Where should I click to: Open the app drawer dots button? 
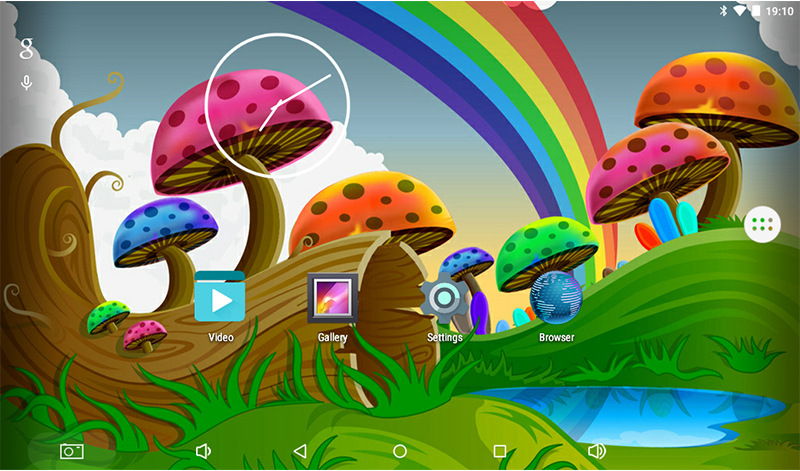(763, 224)
